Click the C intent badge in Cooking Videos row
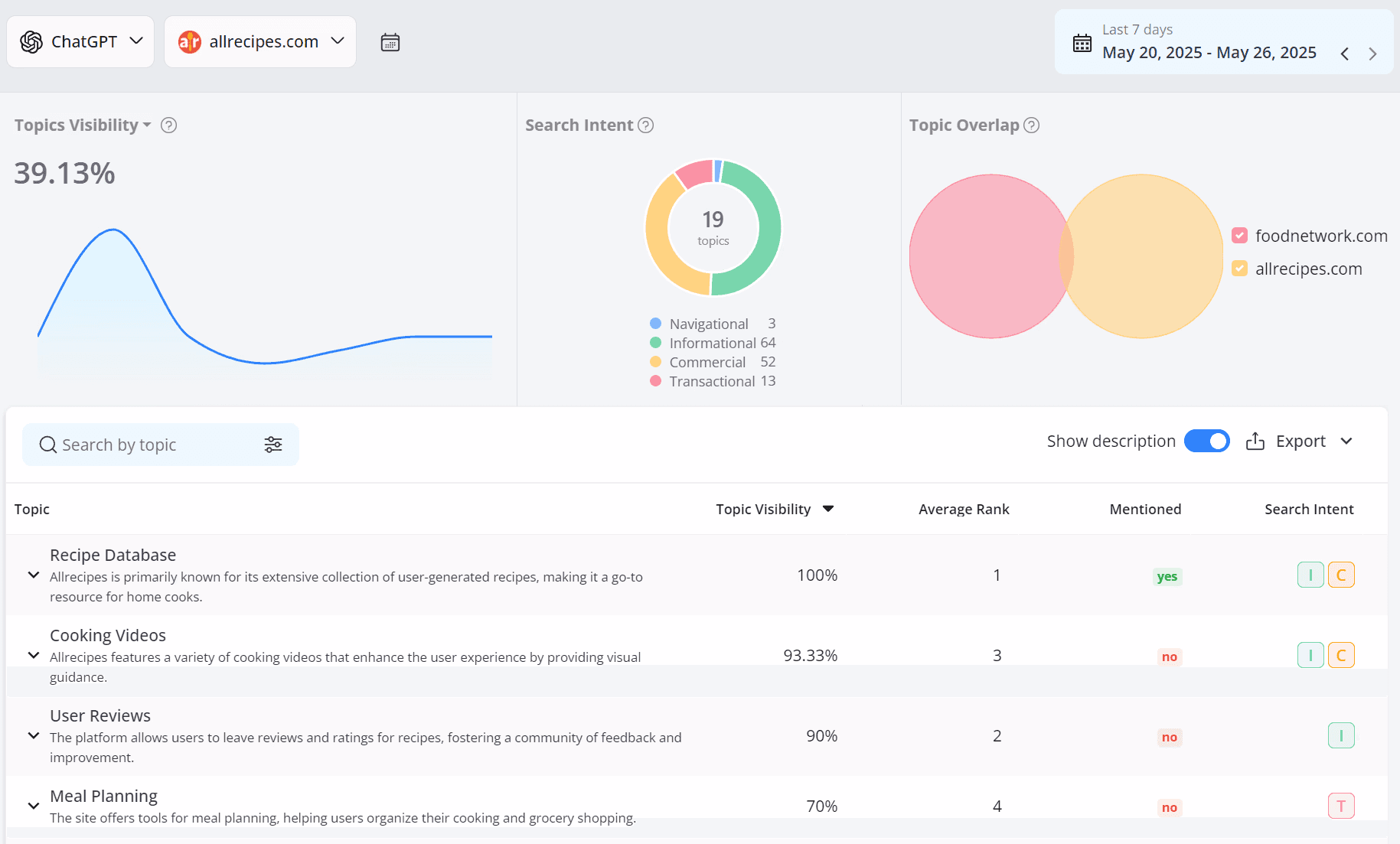The height and width of the screenshot is (844, 1400). (1341, 655)
